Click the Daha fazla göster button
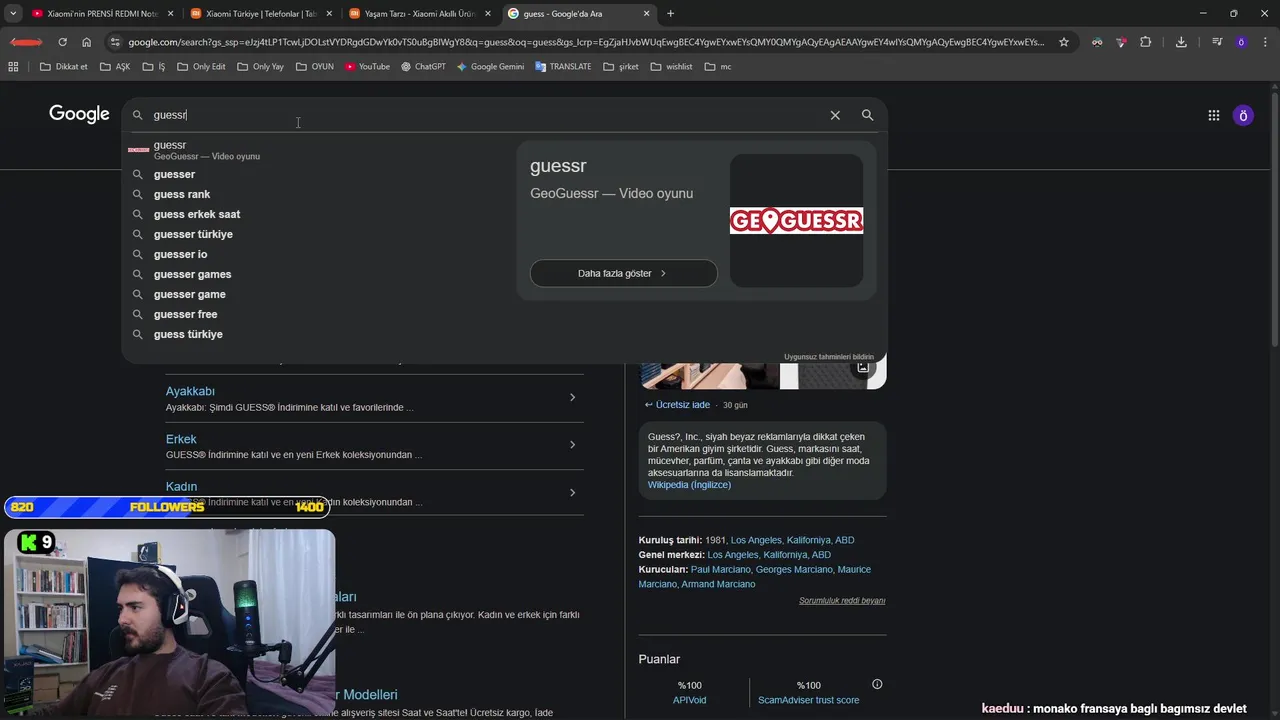The height and width of the screenshot is (720, 1280). [x=623, y=273]
